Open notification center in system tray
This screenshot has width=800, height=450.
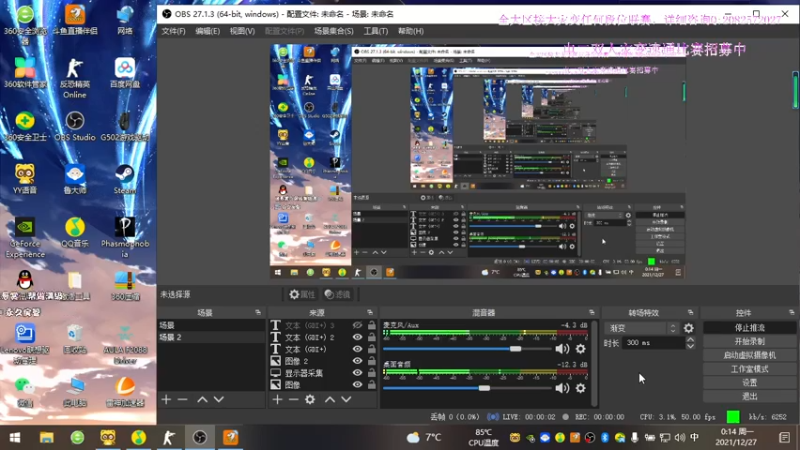click(x=785, y=437)
